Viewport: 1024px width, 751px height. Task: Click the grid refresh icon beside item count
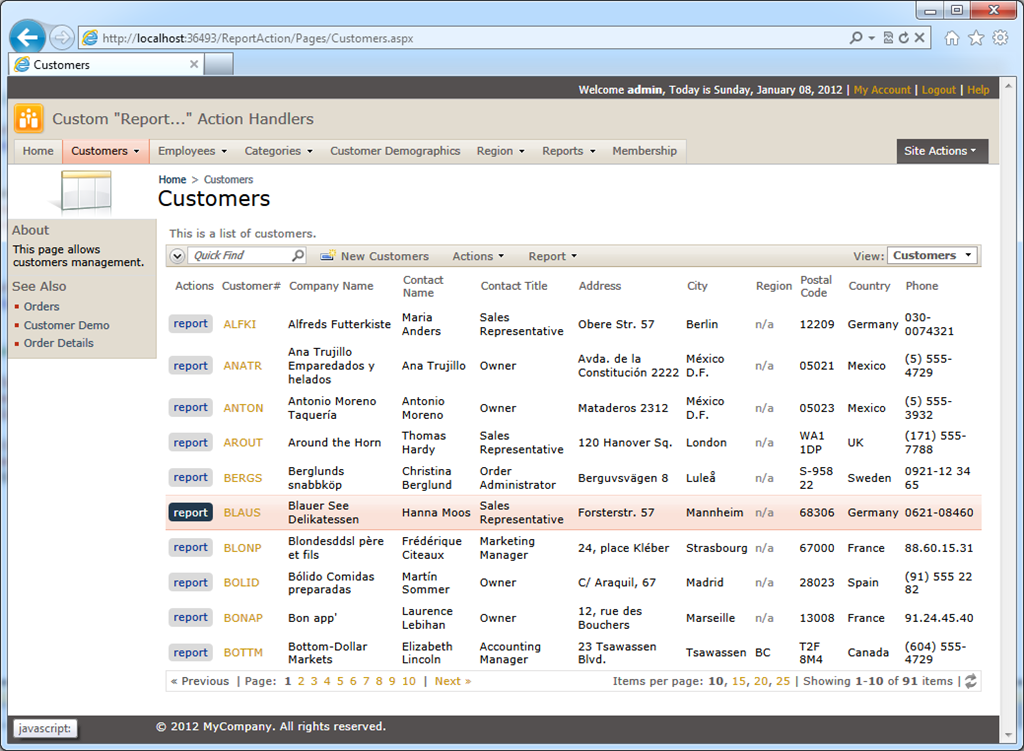click(971, 681)
